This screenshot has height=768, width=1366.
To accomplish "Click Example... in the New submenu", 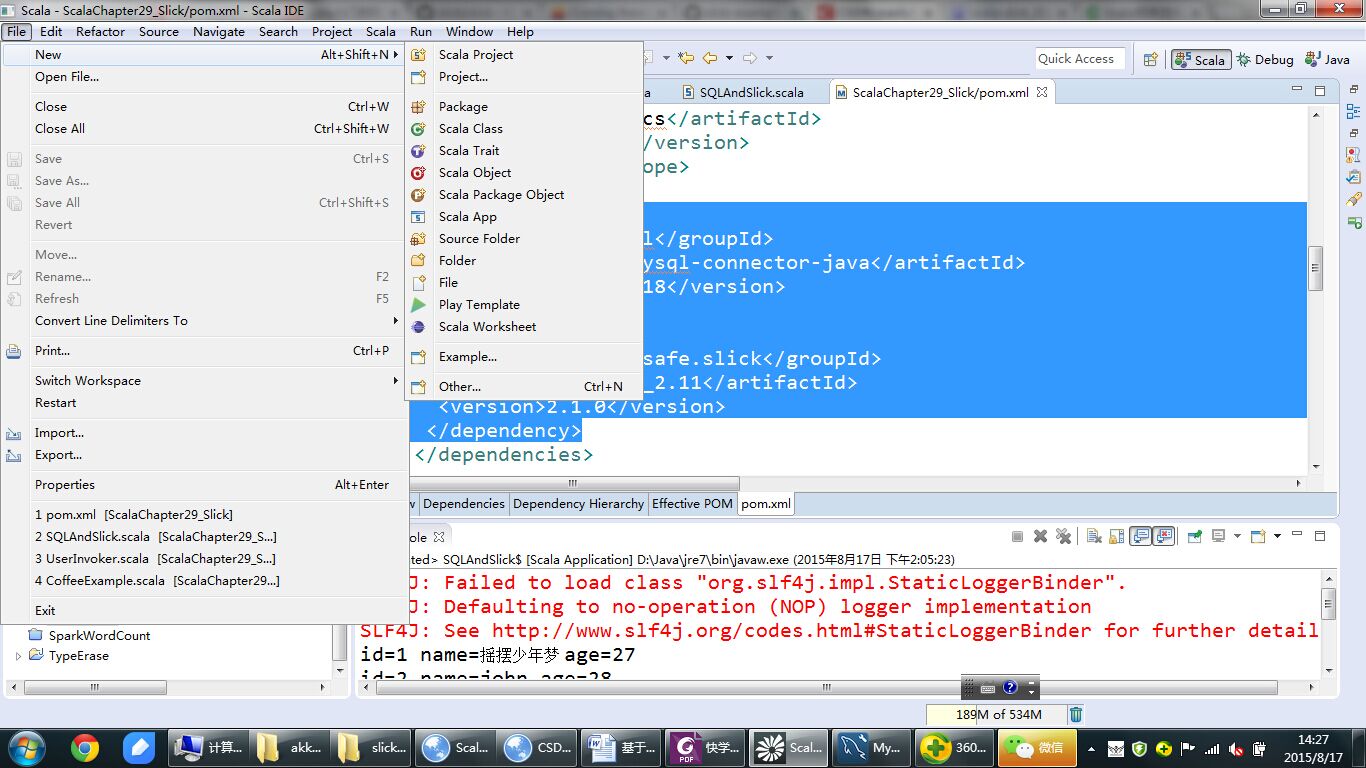I will [523, 357].
